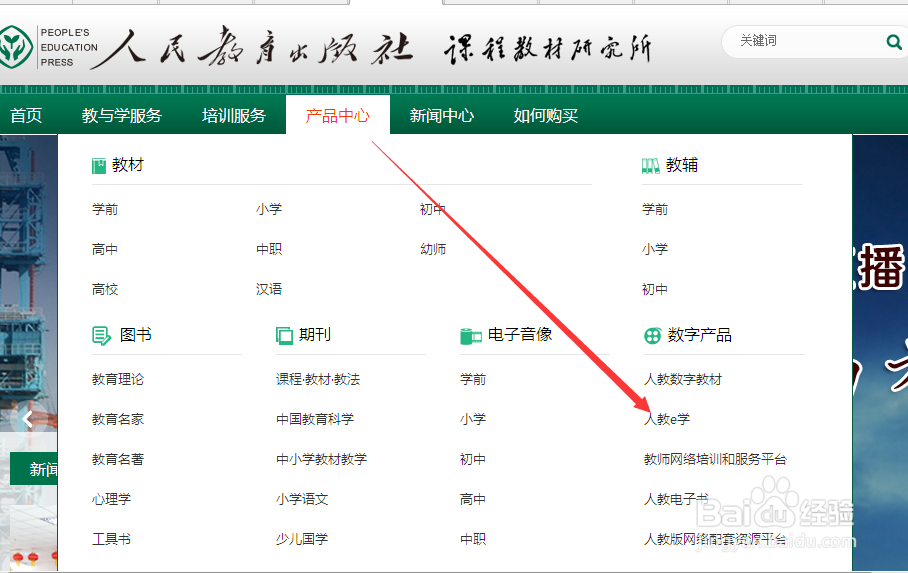The width and height of the screenshot is (908, 573).
Task: Click the 教辅 books icon
Action: tap(651, 166)
